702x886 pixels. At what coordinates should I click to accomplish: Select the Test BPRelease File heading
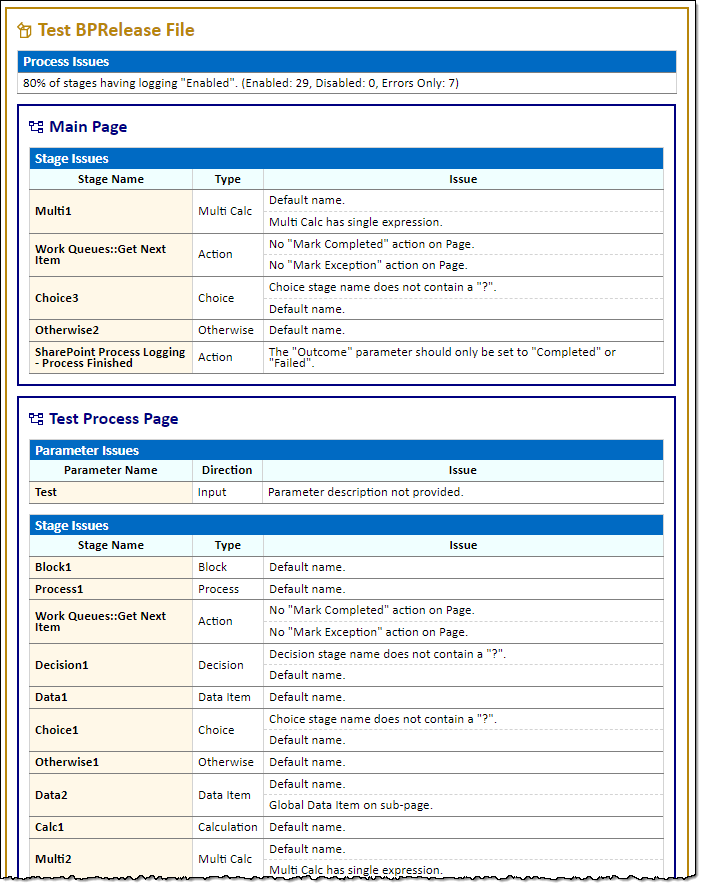[x=116, y=30]
